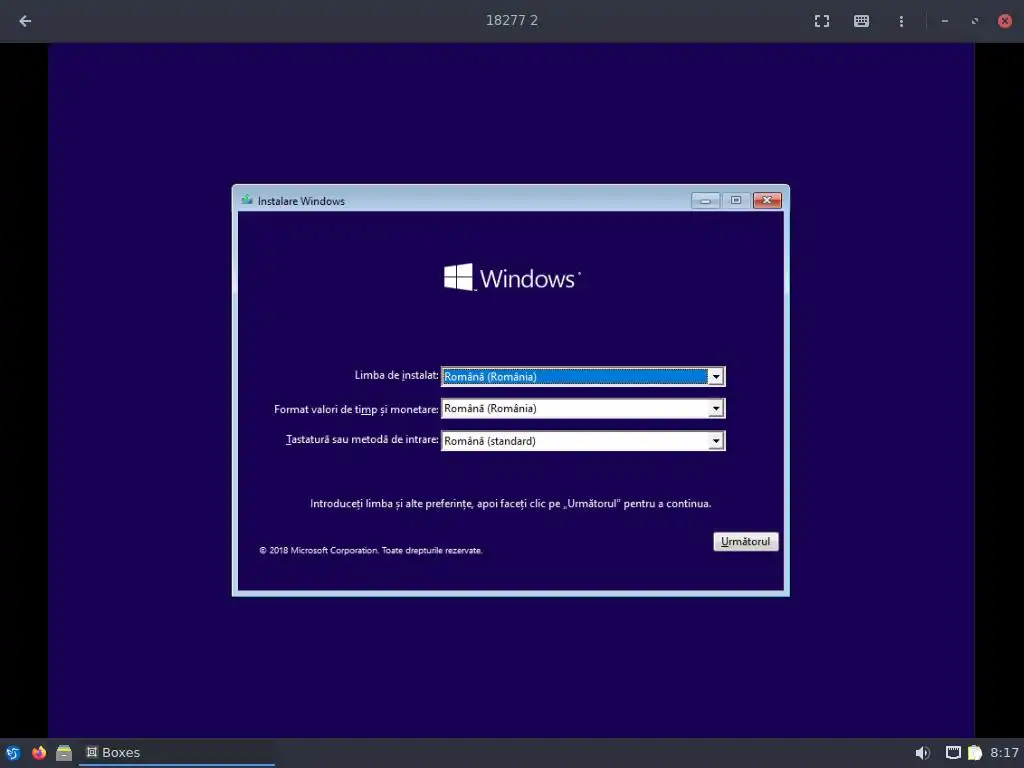The width and height of the screenshot is (1024, 768).
Task: Click the Introduceți limba instruction text
Action: (511, 504)
